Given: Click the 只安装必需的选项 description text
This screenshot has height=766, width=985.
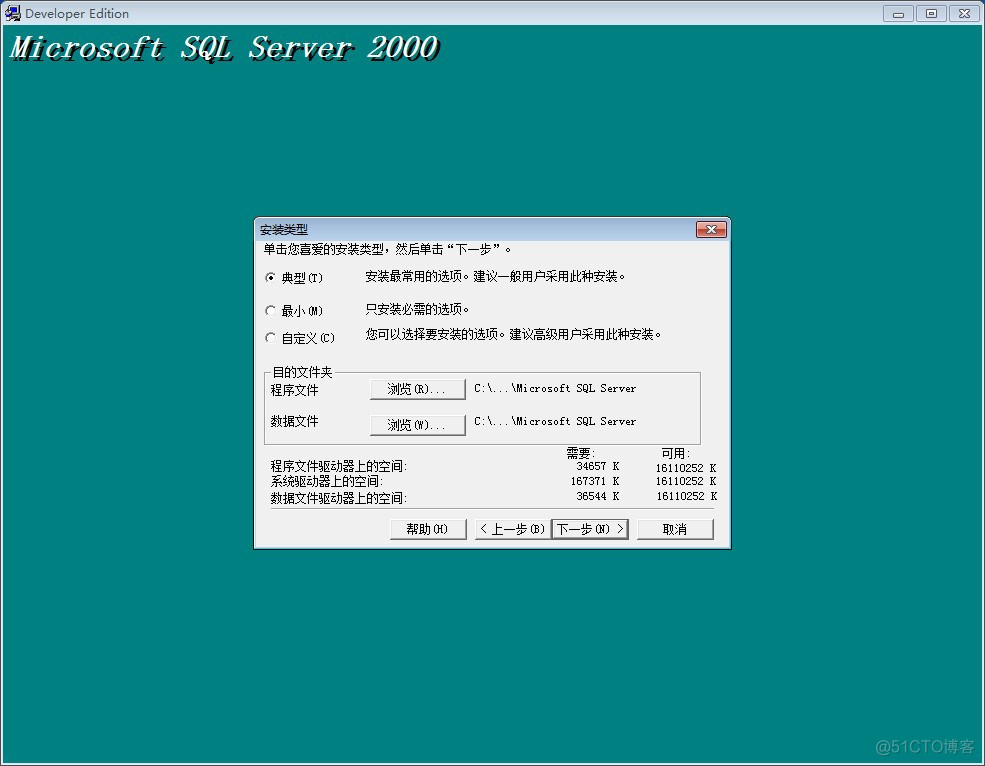Looking at the screenshot, I should [417, 309].
